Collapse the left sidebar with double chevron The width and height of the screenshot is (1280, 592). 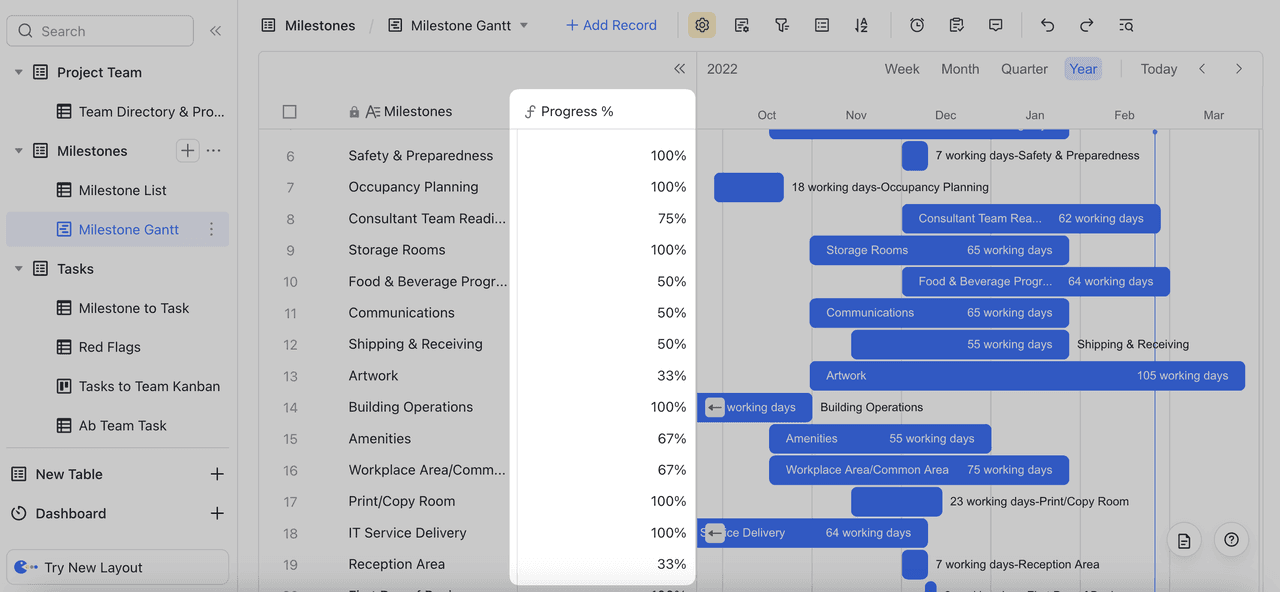tap(215, 31)
